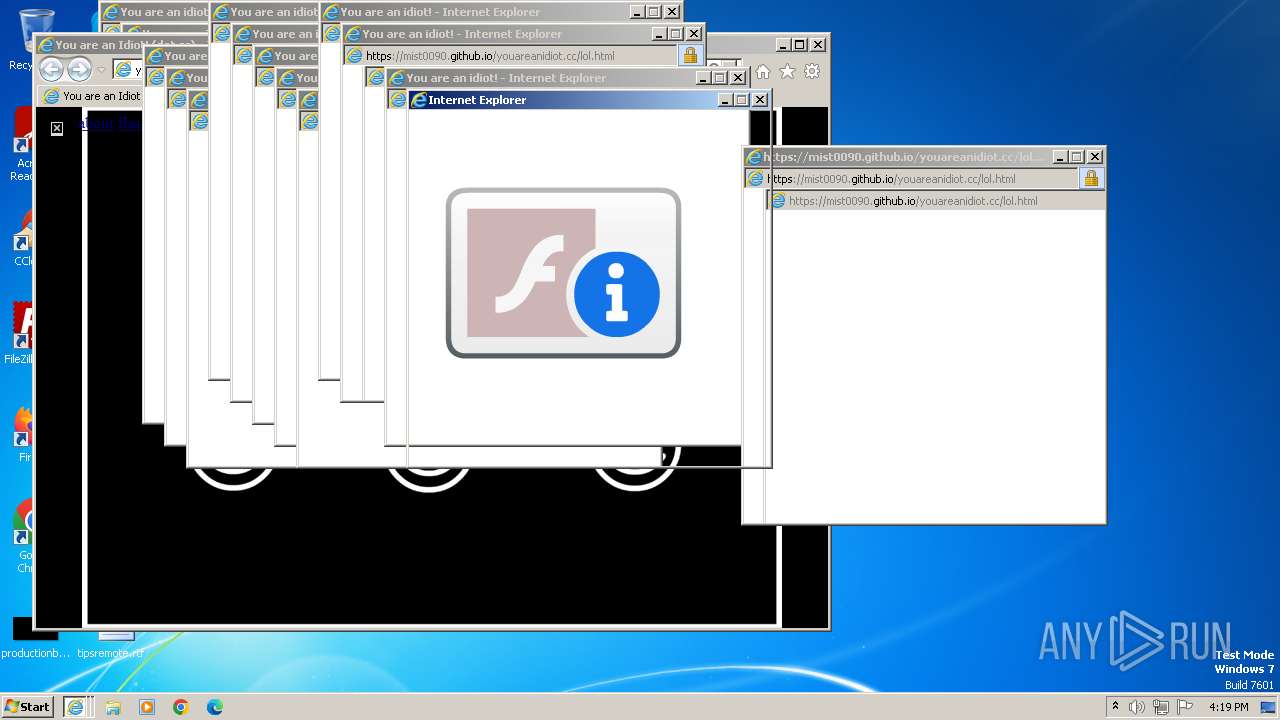Open Tools gear in main IE window
This screenshot has width=1280, height=720.
(812, 71)
